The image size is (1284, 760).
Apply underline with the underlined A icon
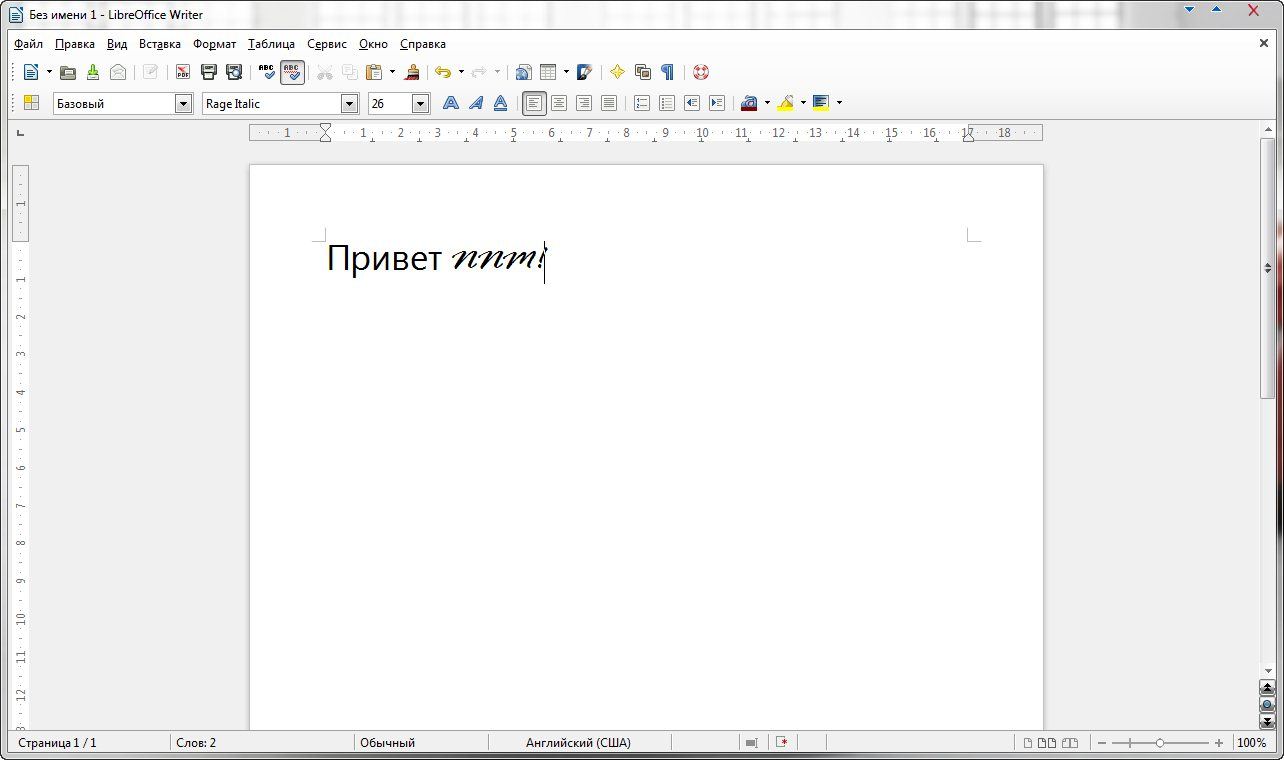click(501, 103)
